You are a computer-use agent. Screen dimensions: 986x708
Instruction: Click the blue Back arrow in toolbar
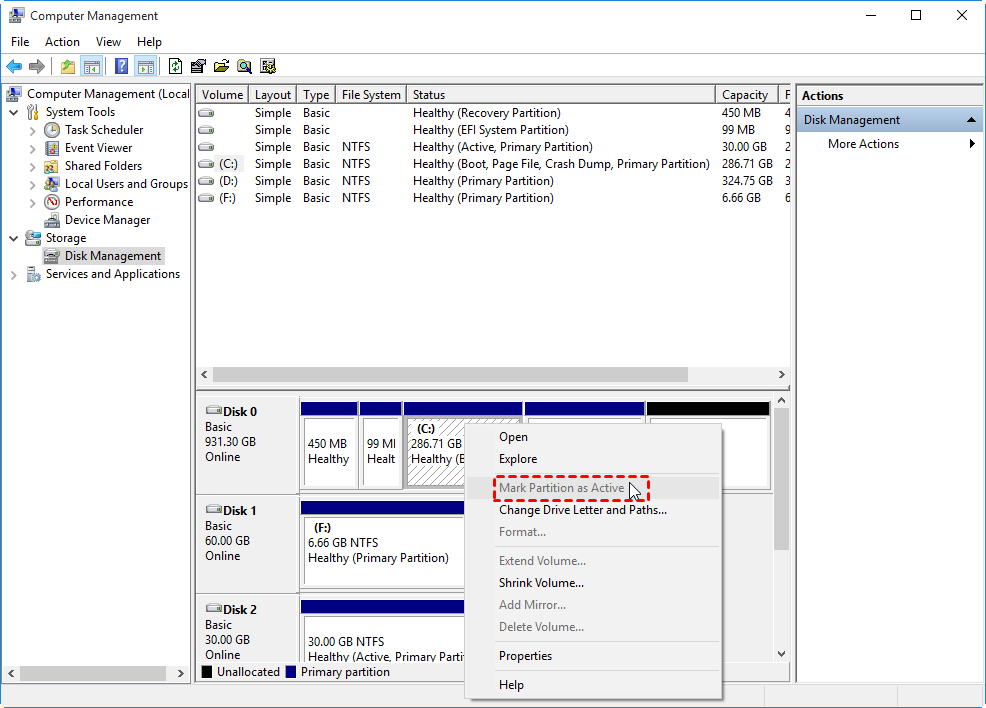tap(14, 67)
